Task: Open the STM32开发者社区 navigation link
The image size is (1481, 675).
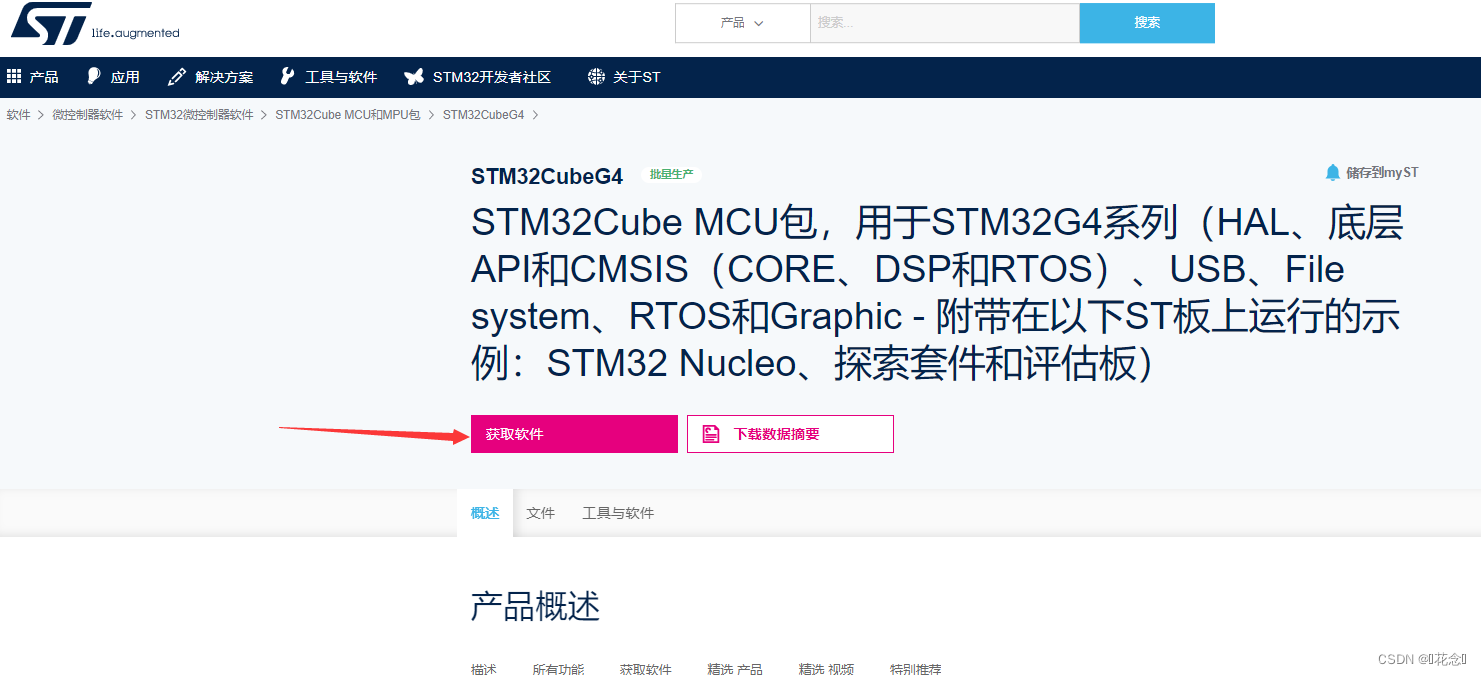Action: 492,77
